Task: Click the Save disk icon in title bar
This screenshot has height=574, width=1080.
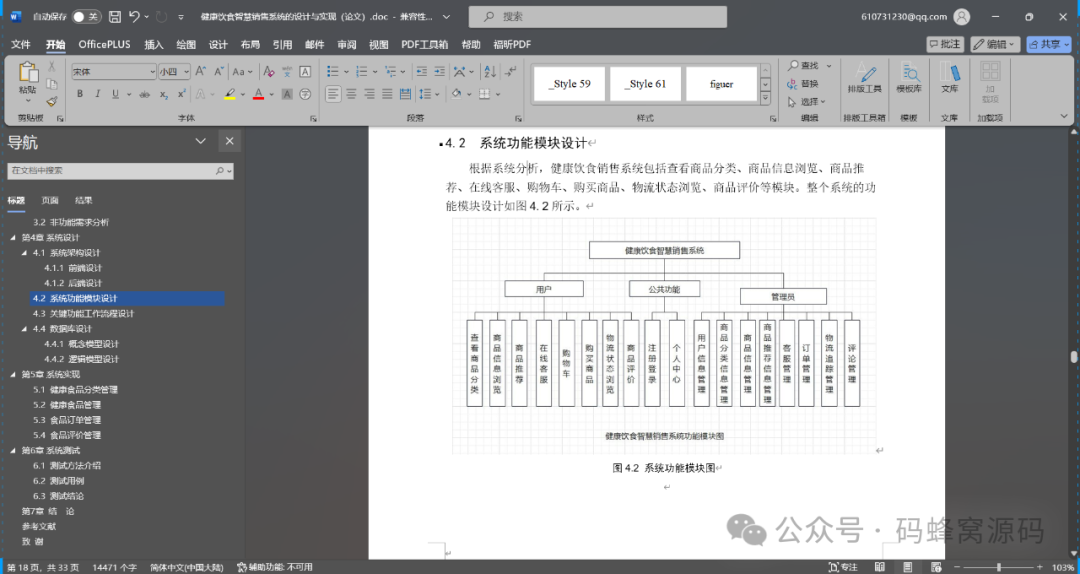Action: [x=115, y=17]
